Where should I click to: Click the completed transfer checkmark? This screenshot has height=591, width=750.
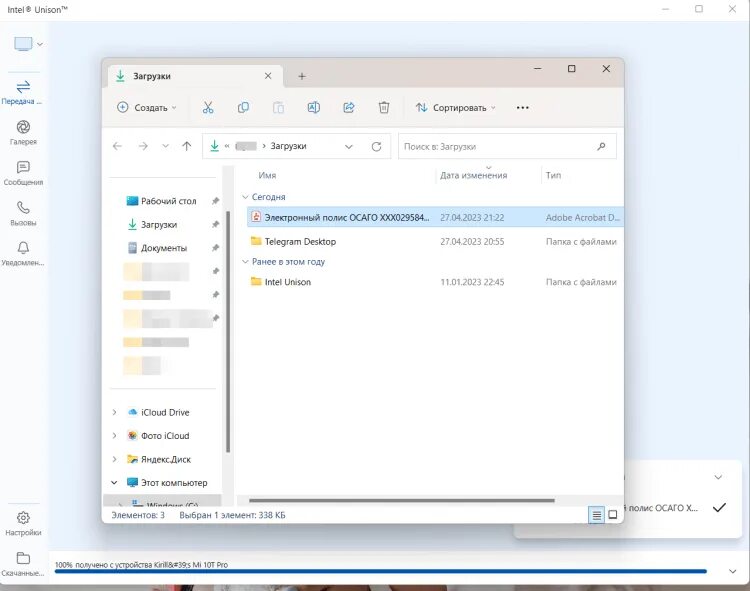[x=719, y=507]
